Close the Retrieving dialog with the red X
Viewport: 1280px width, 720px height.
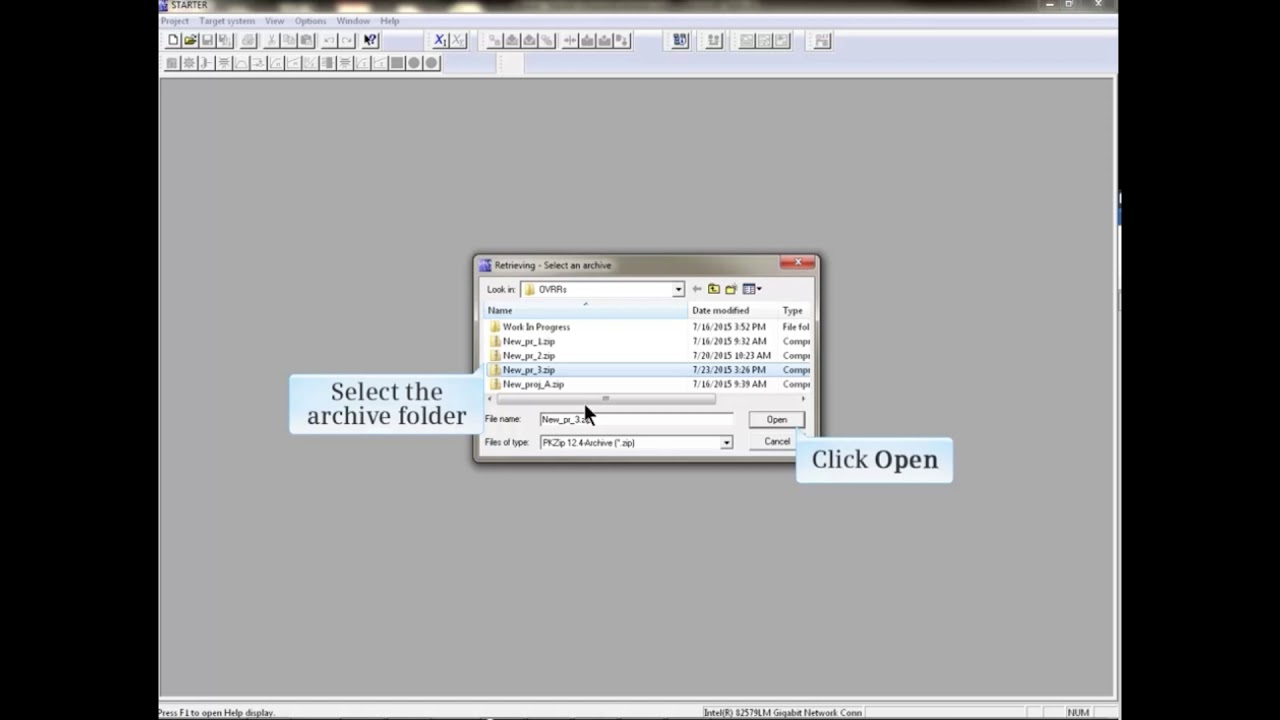[x=798, y=263]
